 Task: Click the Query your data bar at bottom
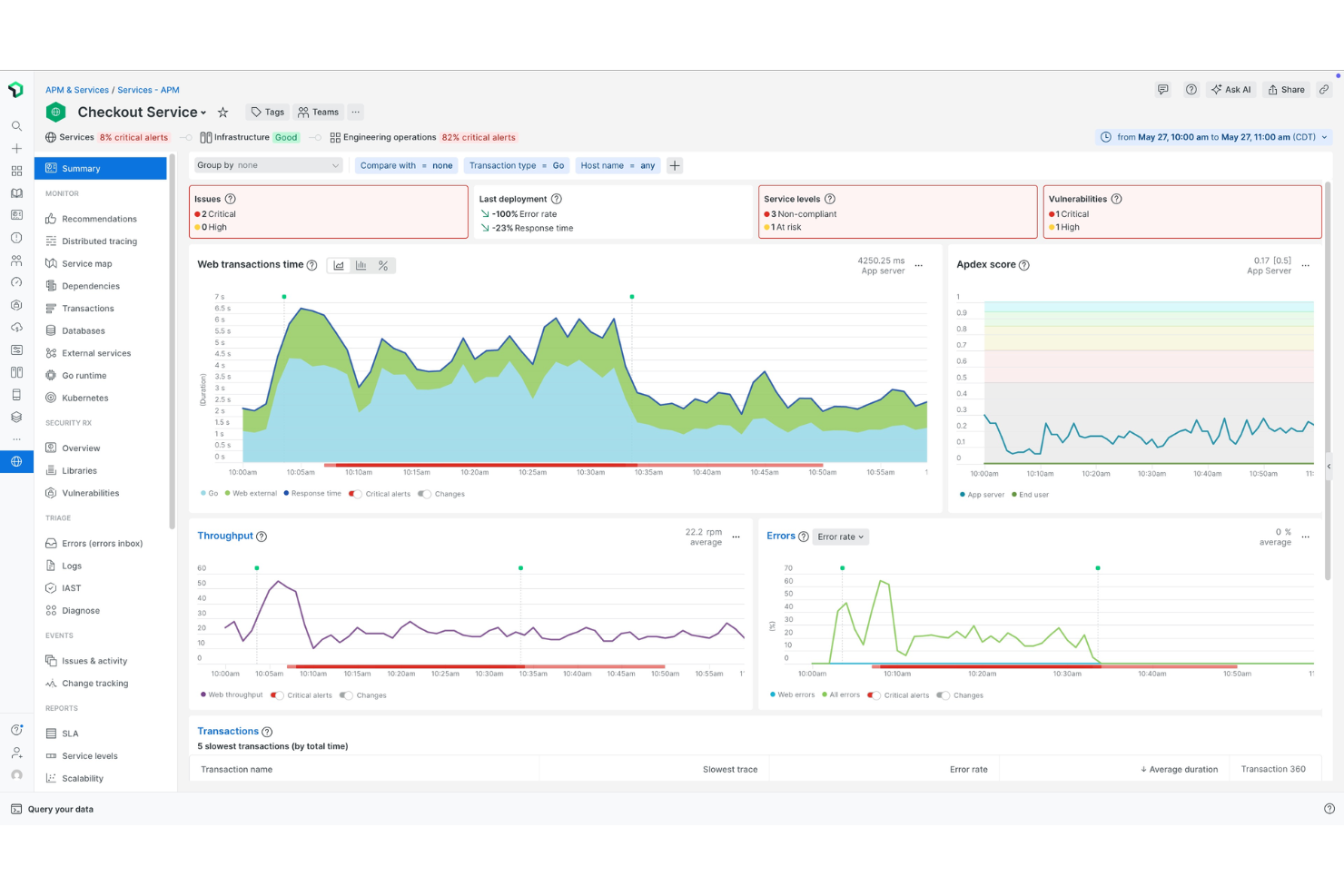60,809
